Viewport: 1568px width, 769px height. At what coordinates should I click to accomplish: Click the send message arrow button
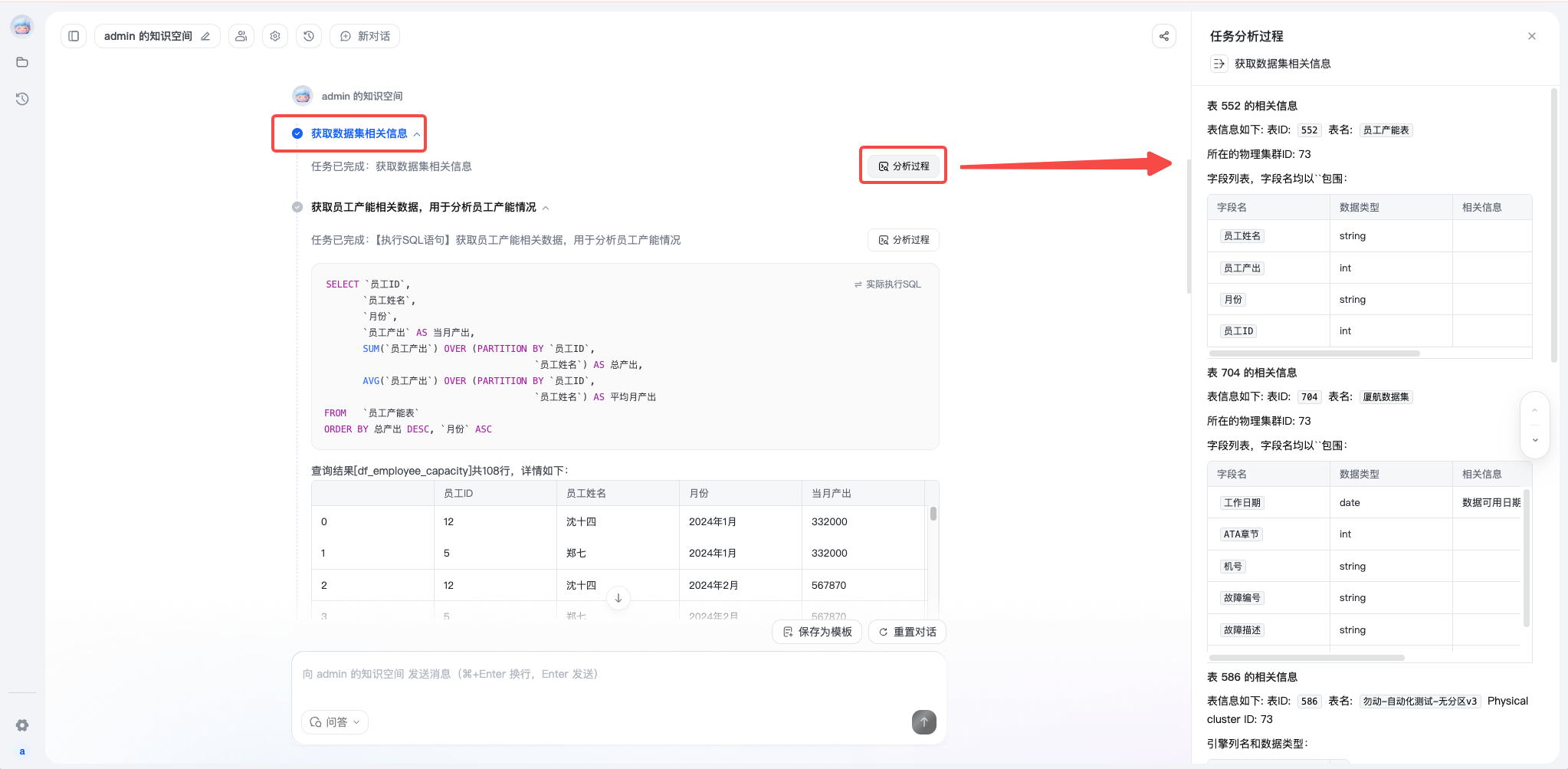pyautogui.click(x=923, y=721)
